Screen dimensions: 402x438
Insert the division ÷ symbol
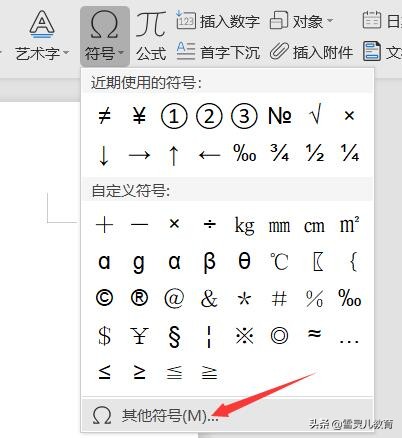tap(209, 224)
